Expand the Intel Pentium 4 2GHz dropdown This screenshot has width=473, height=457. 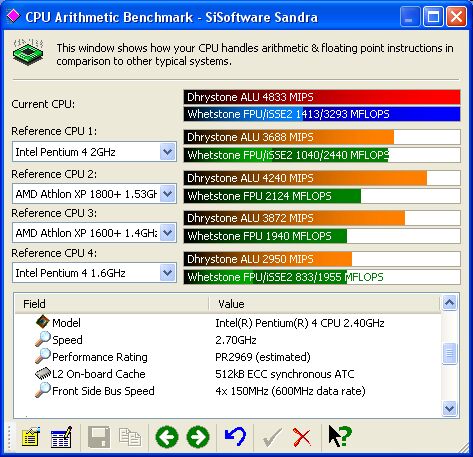168,152
